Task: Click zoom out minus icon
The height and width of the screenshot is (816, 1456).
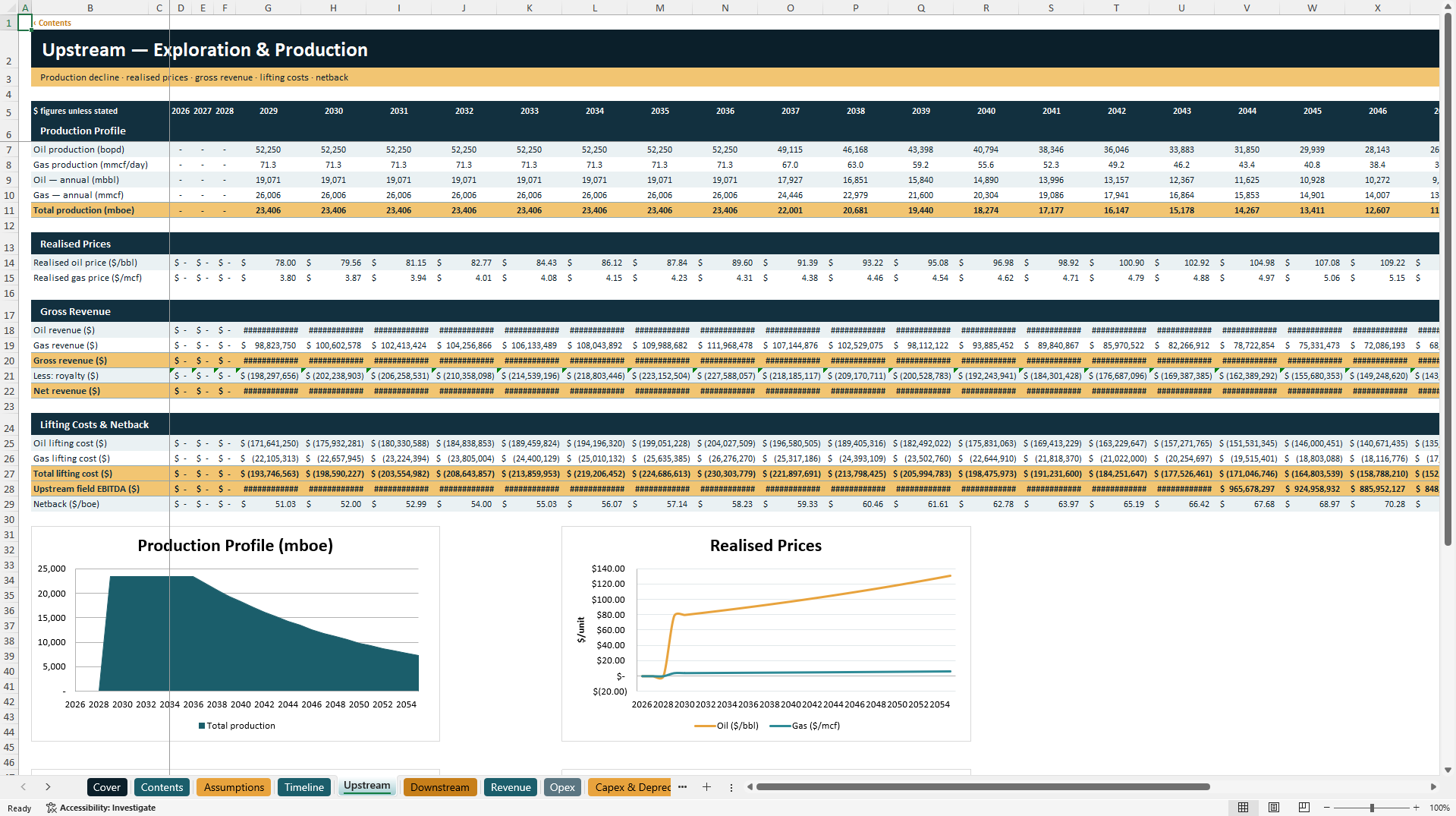Action: [x=1326, y=808]
